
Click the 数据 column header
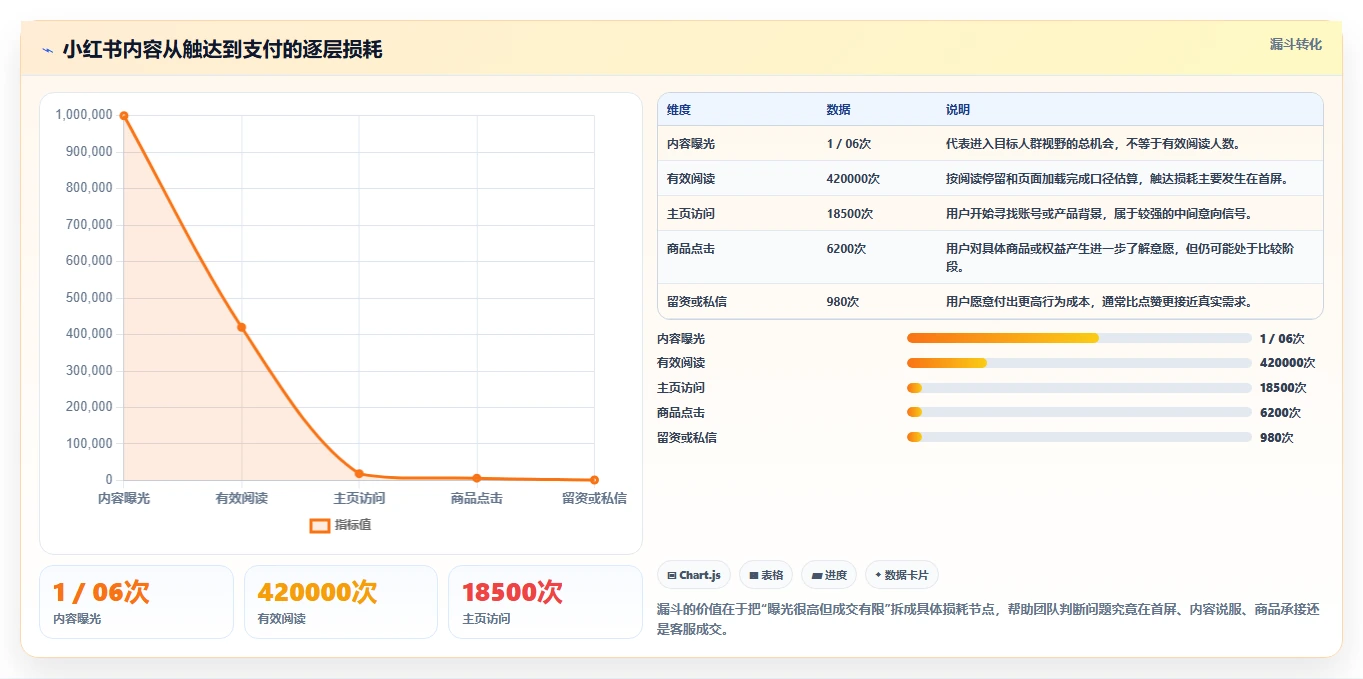(x=839, y=110)
